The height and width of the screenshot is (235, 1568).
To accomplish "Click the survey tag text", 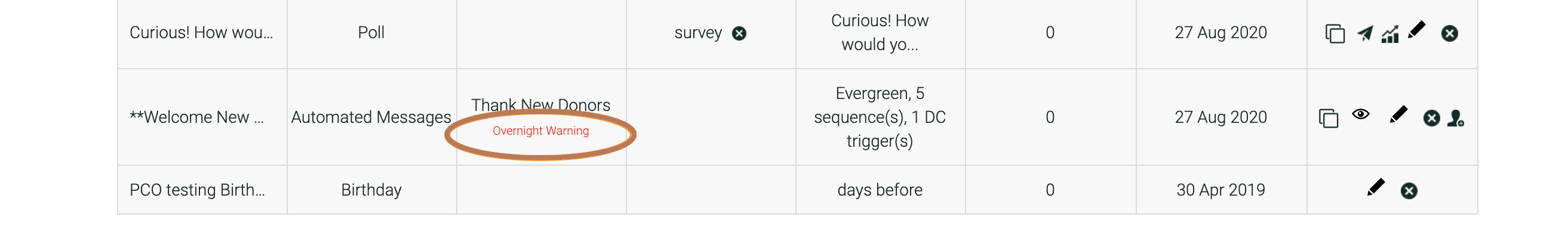I will 697,33.
